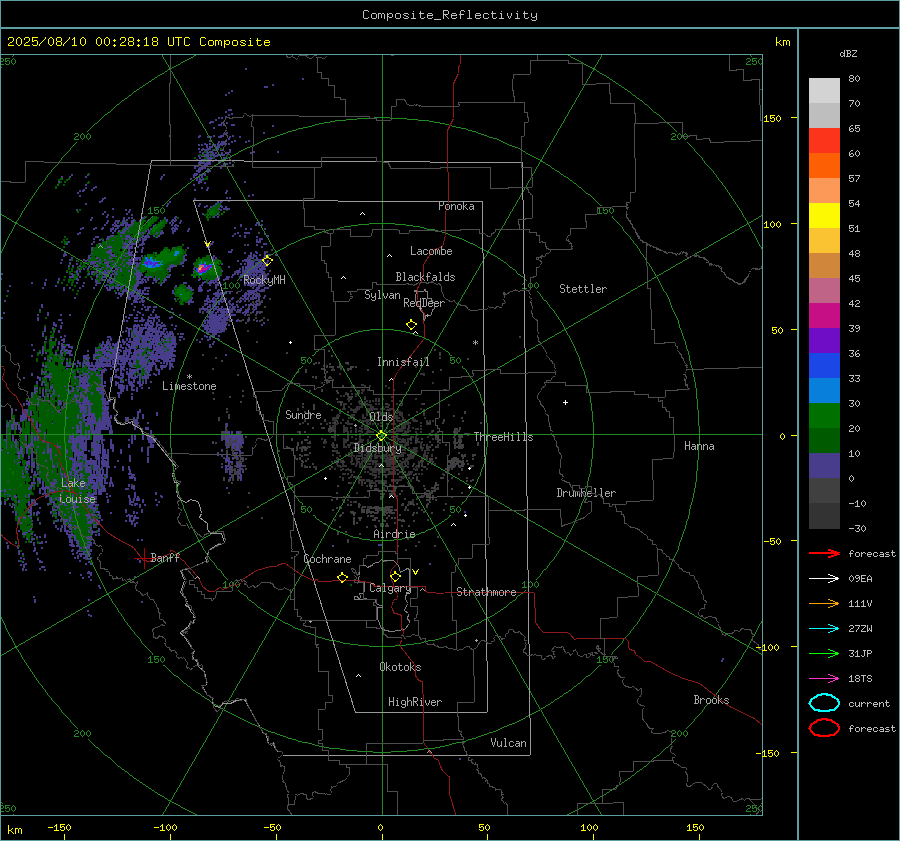
Task: Click the Lacombe city label
Action: tap(431, 251)
